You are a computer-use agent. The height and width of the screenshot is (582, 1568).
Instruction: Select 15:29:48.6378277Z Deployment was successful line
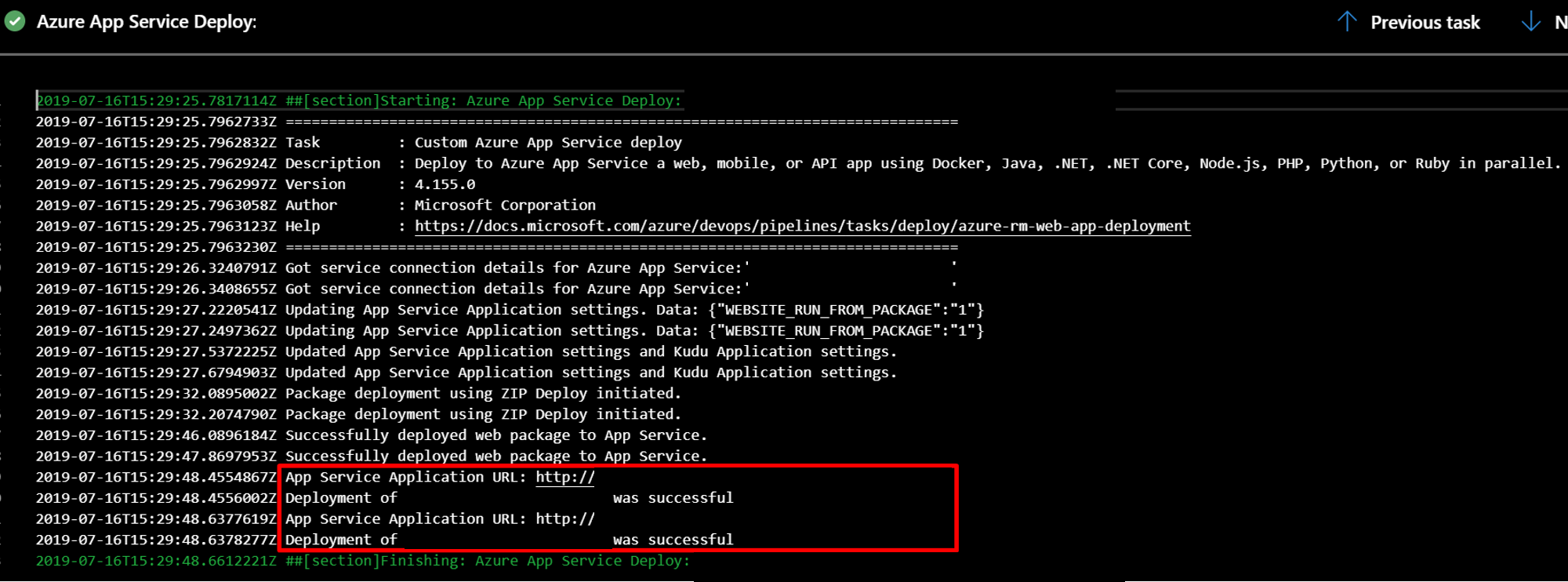click(385, 540)
